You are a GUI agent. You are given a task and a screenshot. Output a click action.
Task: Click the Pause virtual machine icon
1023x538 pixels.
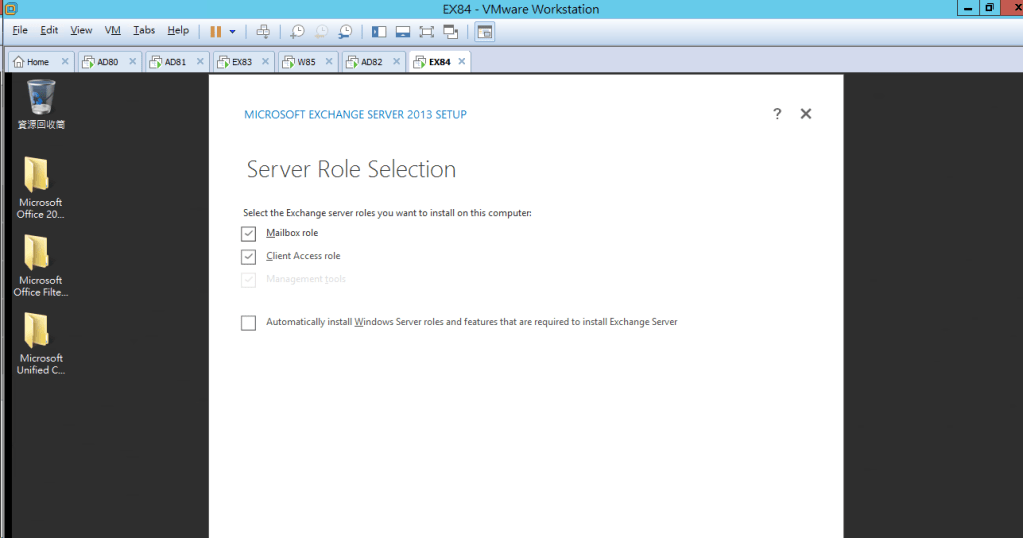pyautogui.click(x=215, y=31)
